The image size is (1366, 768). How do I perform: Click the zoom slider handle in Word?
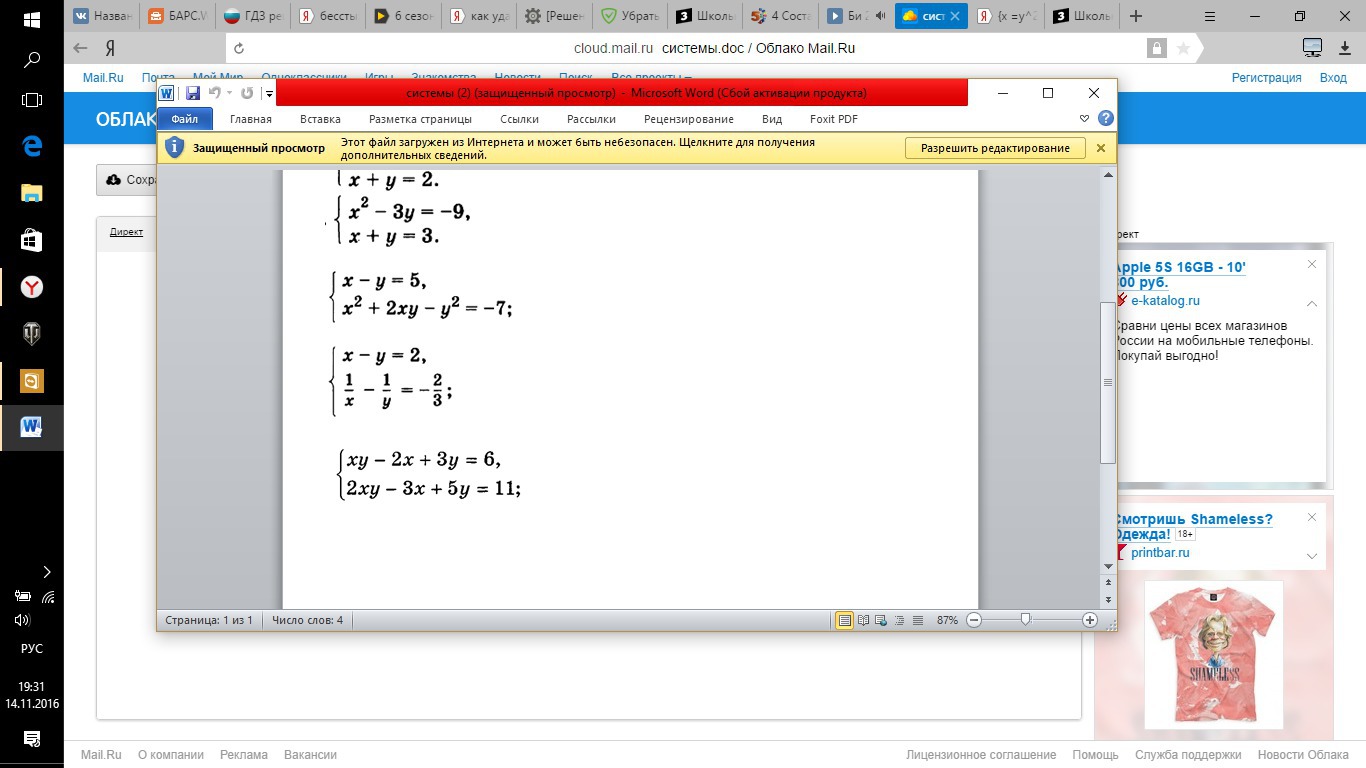[1025, 620]
